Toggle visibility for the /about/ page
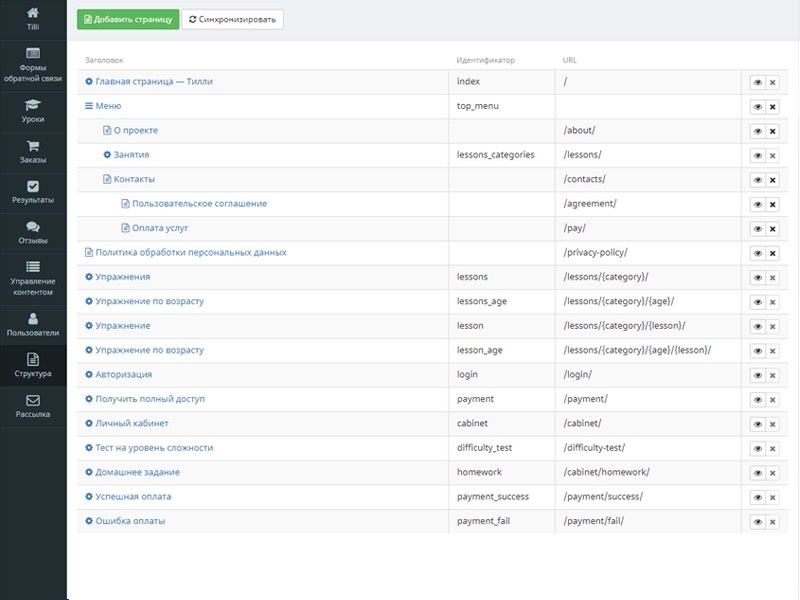The width and height of the screenshot is (800, 600). point(757,131)
